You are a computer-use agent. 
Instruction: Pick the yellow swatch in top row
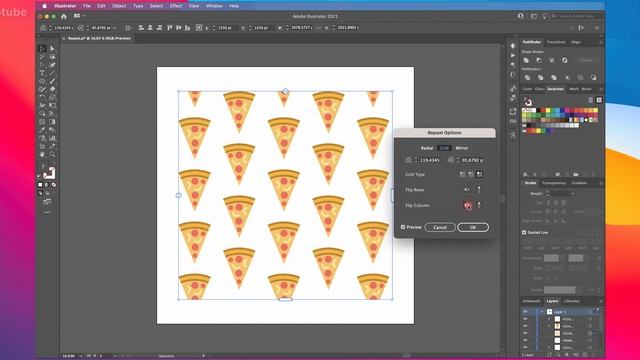coord(548,110)
